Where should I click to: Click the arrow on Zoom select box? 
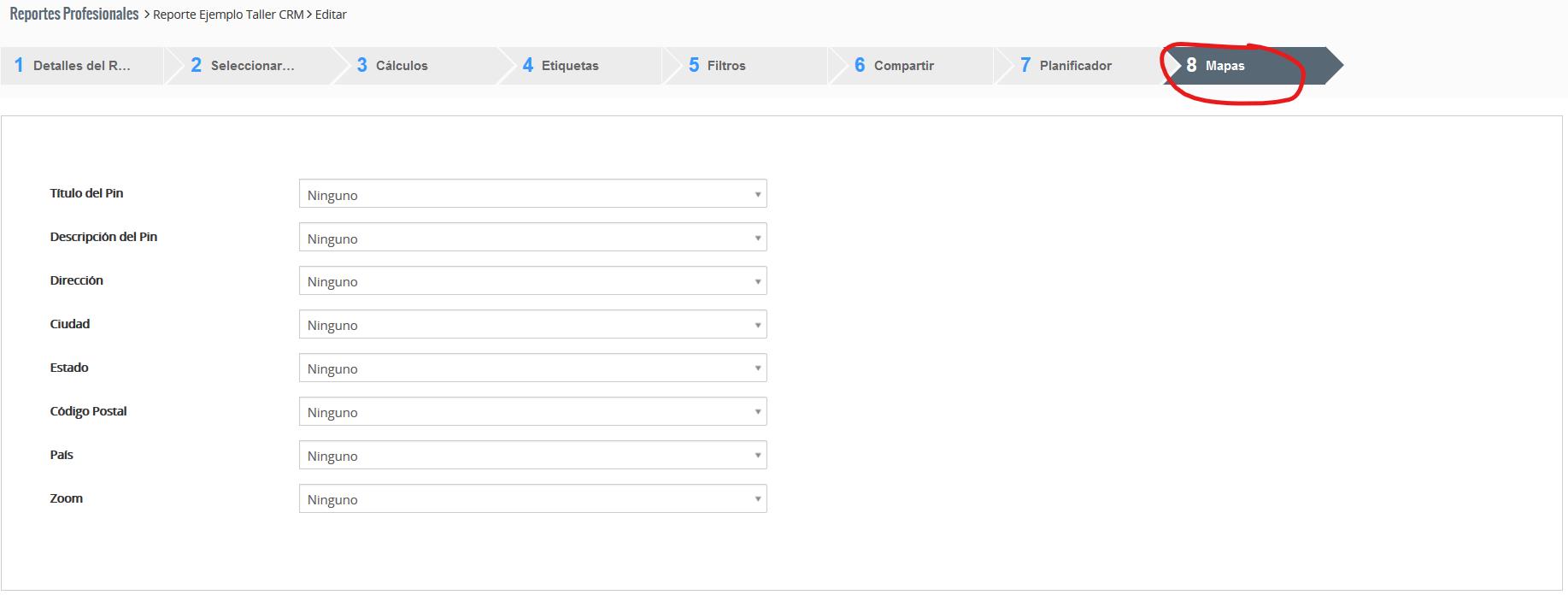(757, 499)
